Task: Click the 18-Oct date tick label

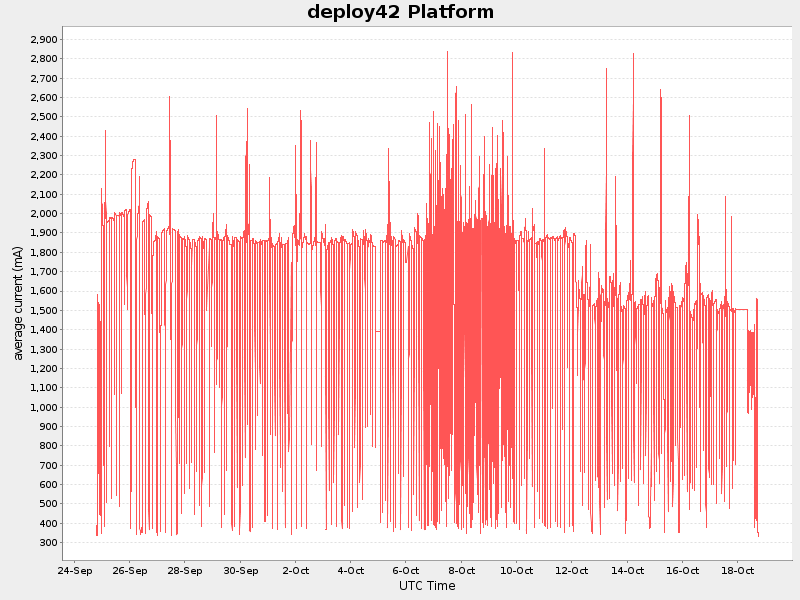Action: [737, 571]
